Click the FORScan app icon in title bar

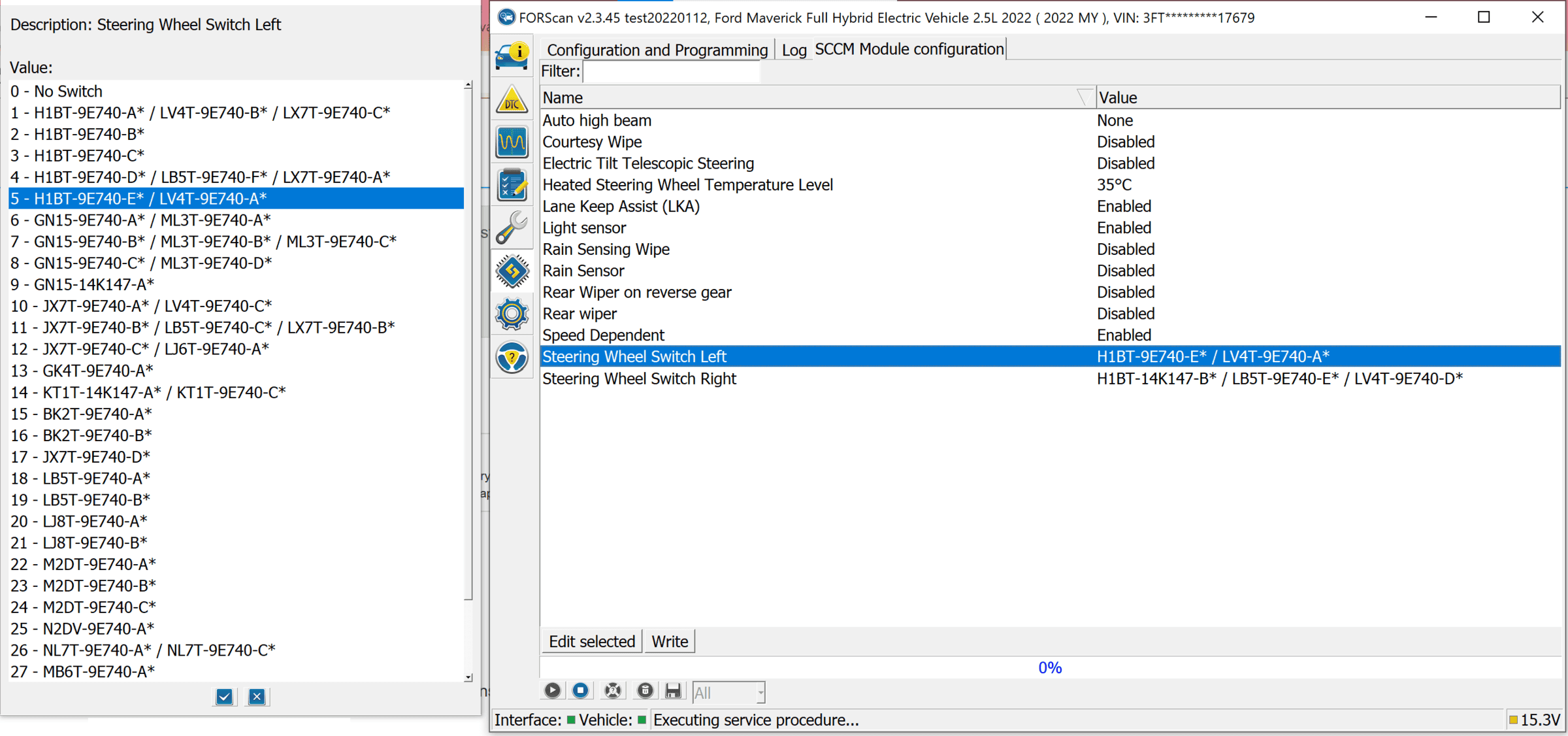[506, 17]
